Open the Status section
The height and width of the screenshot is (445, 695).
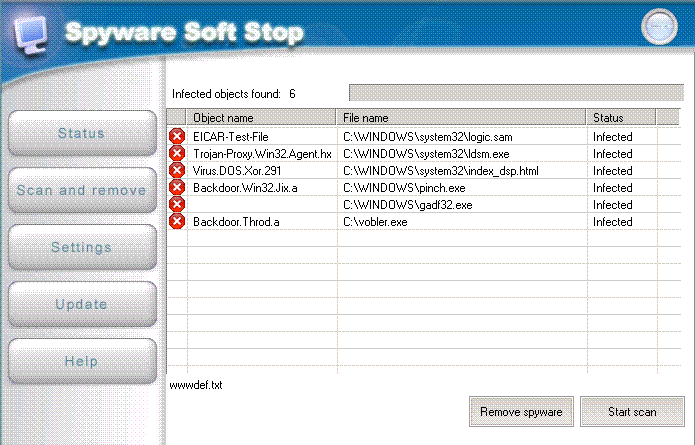tap(82, 133)
